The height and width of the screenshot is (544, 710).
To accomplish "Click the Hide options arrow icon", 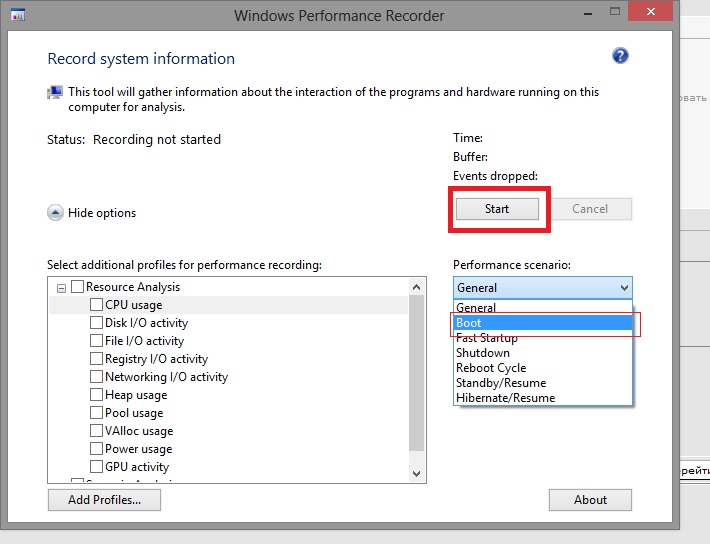I will point(55,212).
